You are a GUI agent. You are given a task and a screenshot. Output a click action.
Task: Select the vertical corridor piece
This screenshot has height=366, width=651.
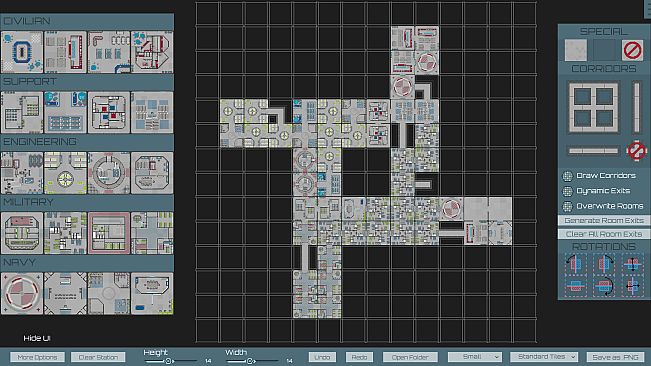click(x=636, y=107)
